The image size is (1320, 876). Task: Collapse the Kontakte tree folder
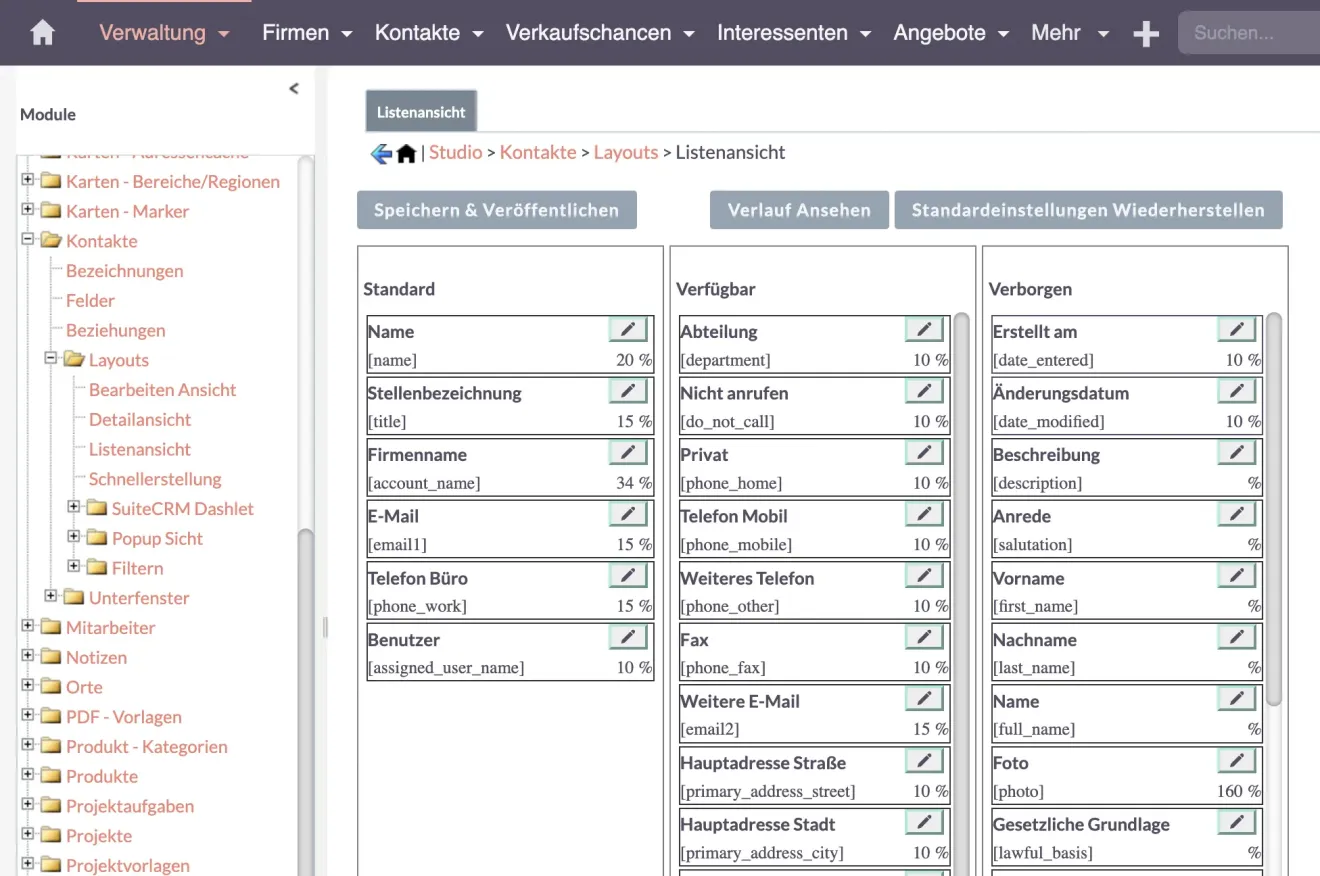point(28,240)
